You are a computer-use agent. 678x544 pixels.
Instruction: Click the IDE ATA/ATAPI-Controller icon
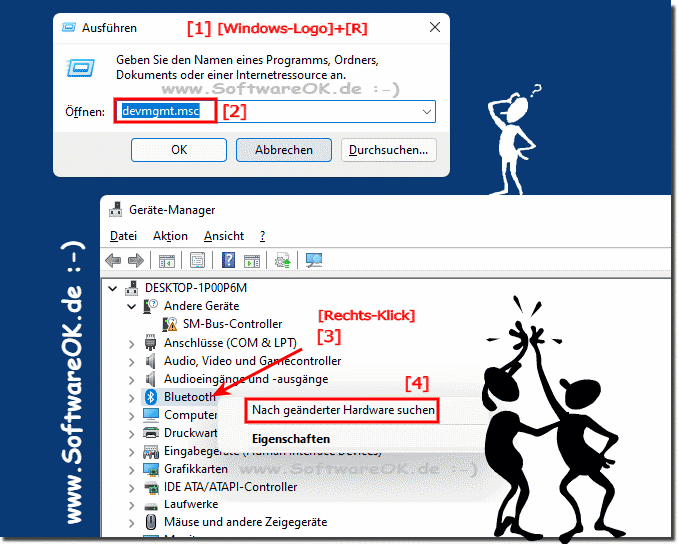150,487
